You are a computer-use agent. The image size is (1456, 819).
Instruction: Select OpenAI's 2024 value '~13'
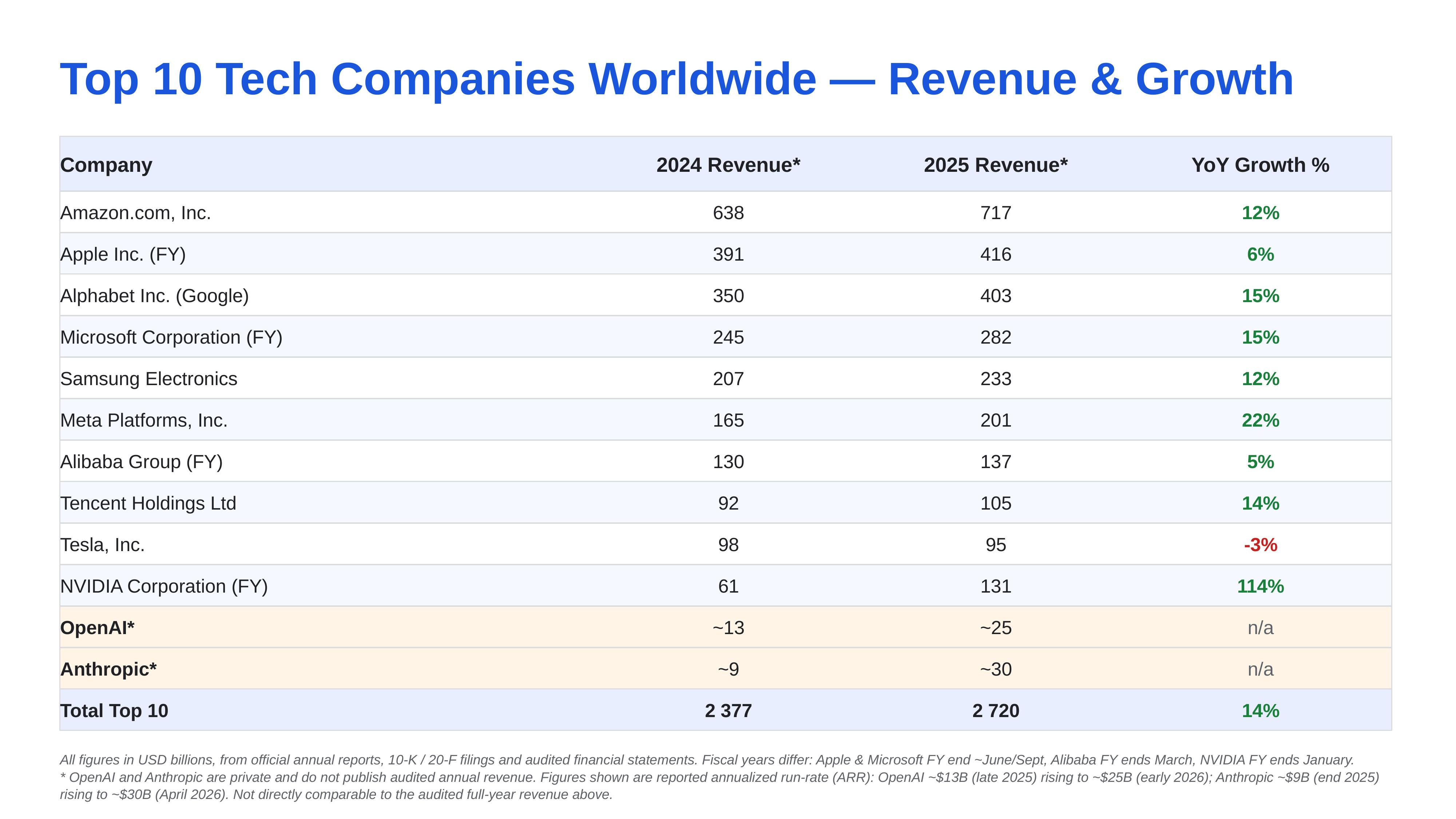point(728,628)
